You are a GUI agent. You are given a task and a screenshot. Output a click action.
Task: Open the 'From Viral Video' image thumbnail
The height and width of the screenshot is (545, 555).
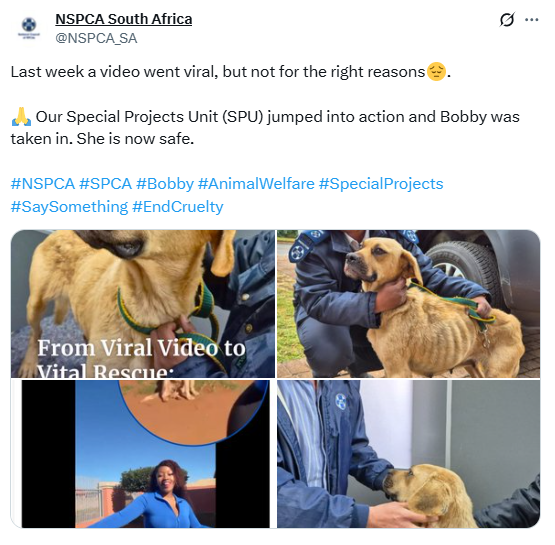click(x=143, y=304)
